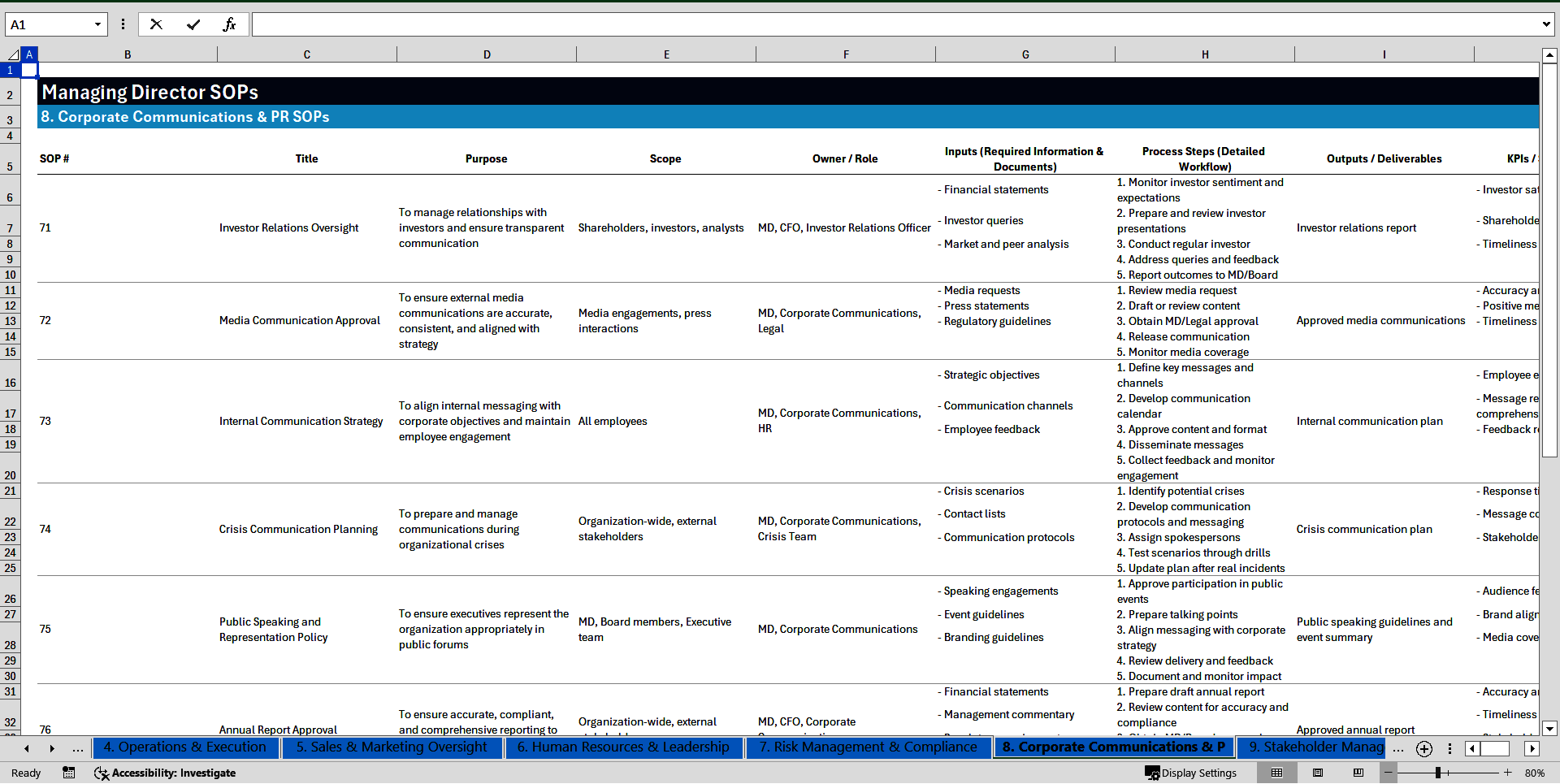Image resolution: width=1560 pixels, height=784 pixels.
Task: Open Display Settings
Action: click(1190, 773)
